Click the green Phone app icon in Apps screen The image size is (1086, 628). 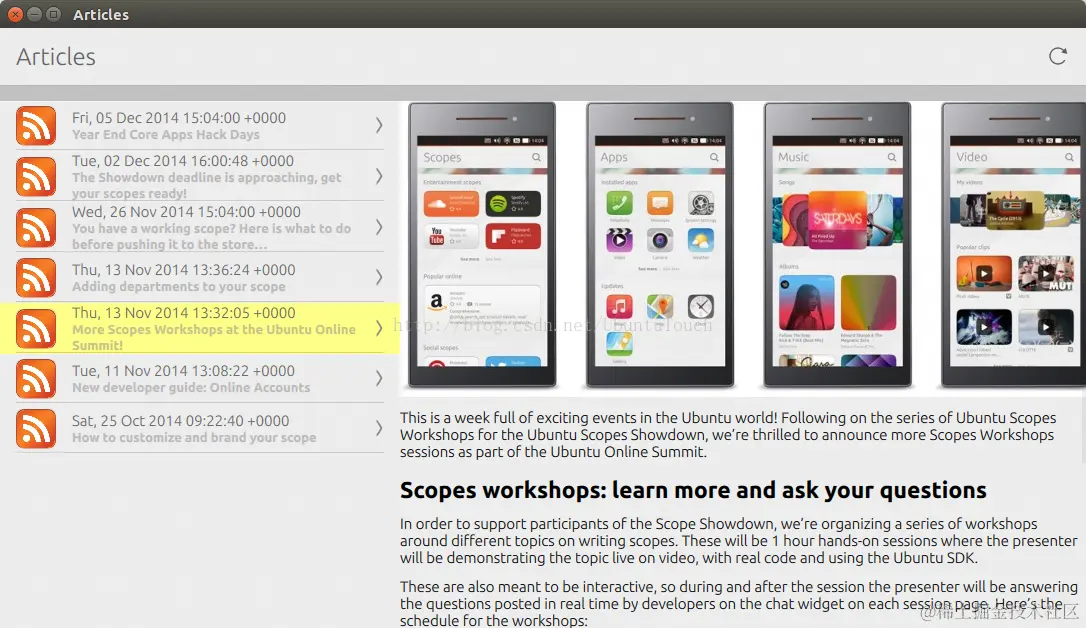click(619, 204)
